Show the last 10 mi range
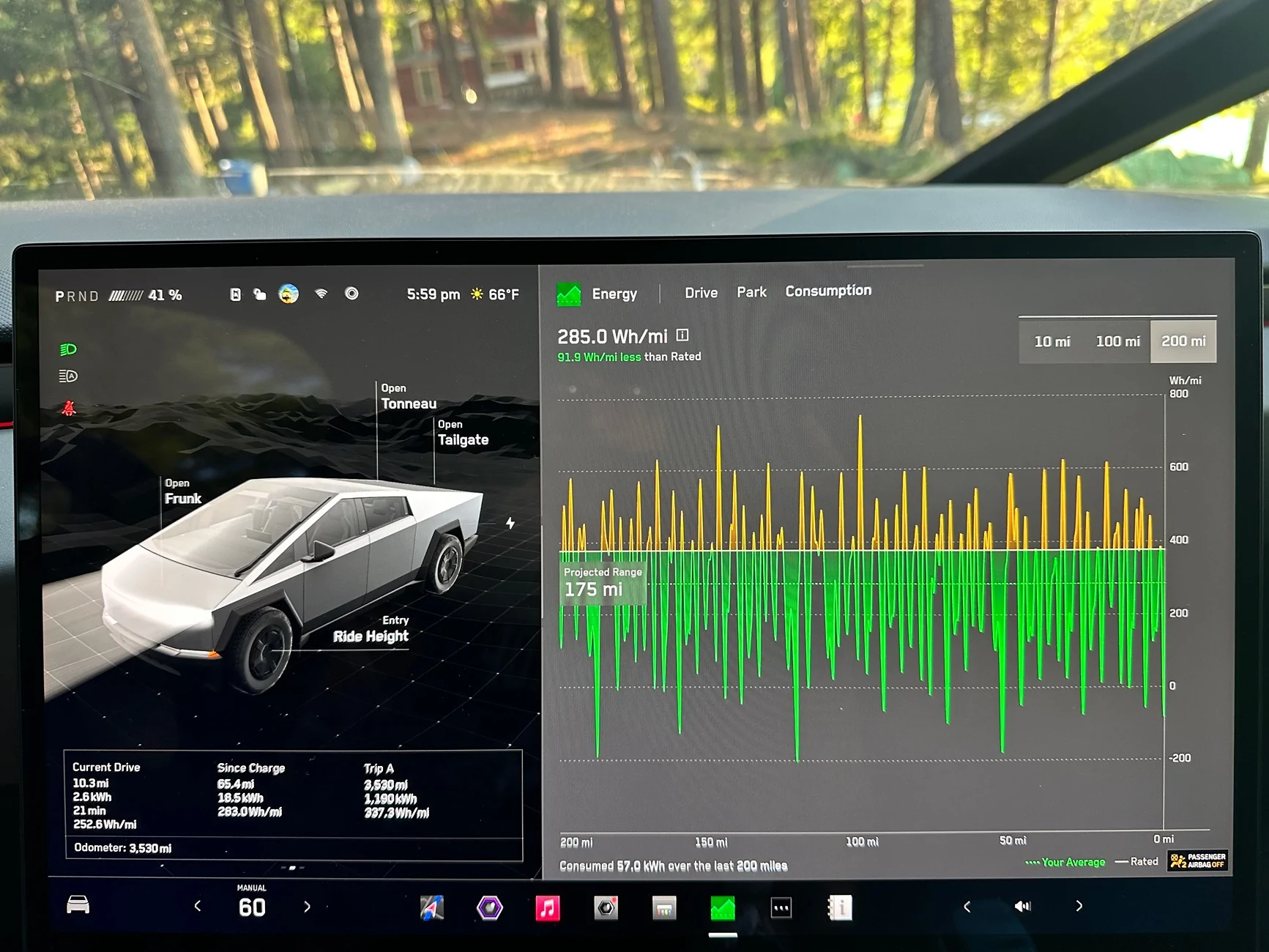The height and width of the screenshot is (952, 1269). pos(1052,341)
